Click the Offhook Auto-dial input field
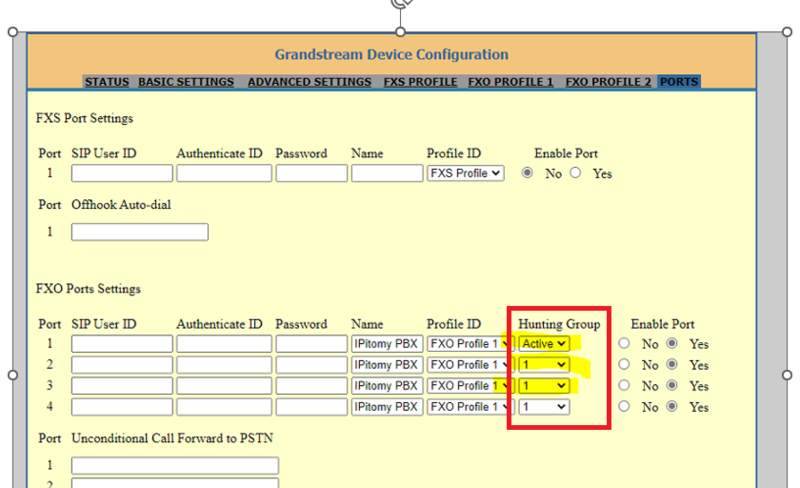800x488 pixels. tap(139, 232)
